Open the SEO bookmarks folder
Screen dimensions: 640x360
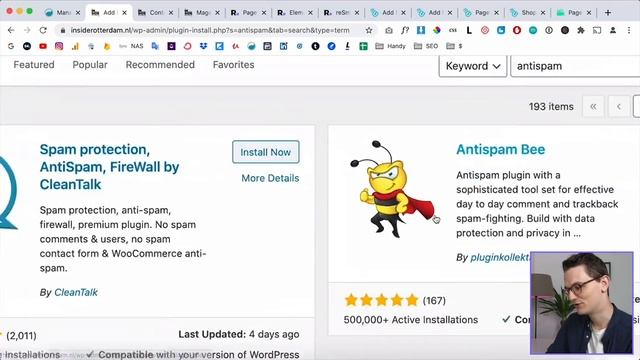pyautogui.click(x=426, y=46)
